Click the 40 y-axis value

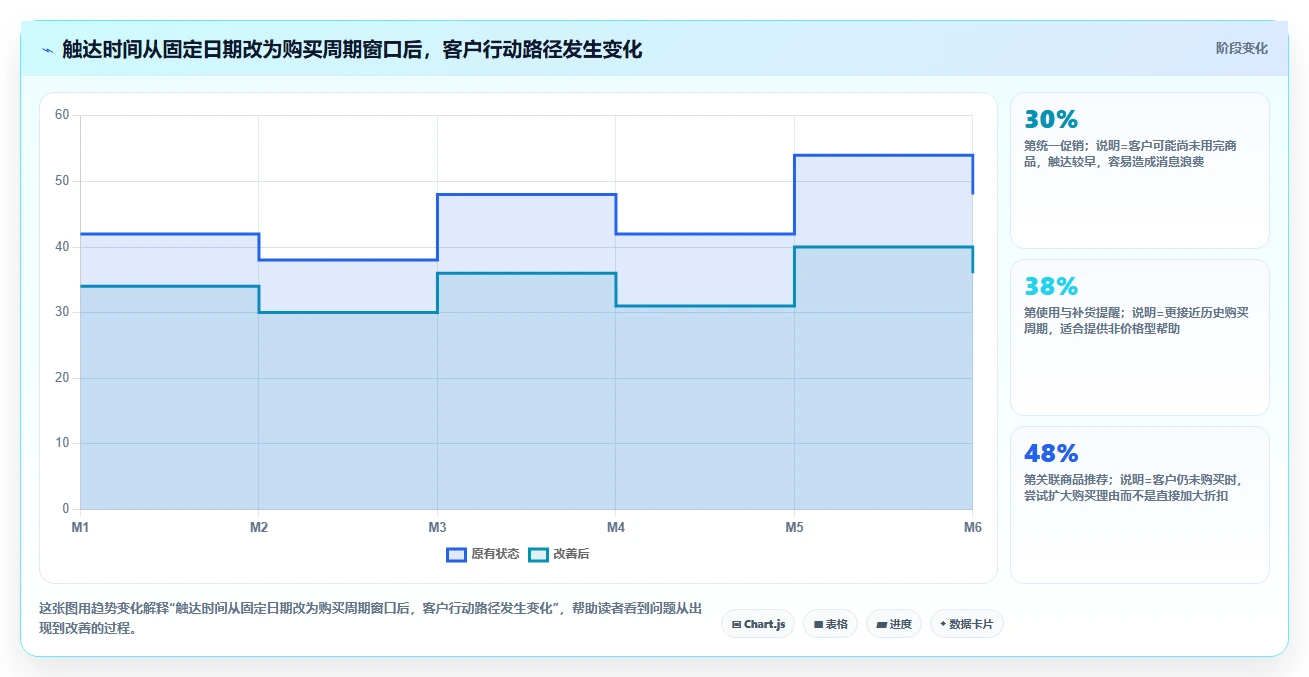click(x=62, y=246)
